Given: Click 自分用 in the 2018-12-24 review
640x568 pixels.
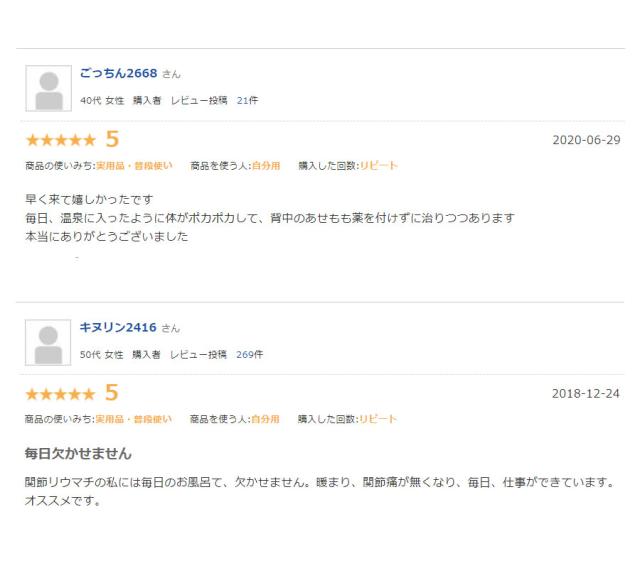Looking at the screenshot, I should (265, 419).
